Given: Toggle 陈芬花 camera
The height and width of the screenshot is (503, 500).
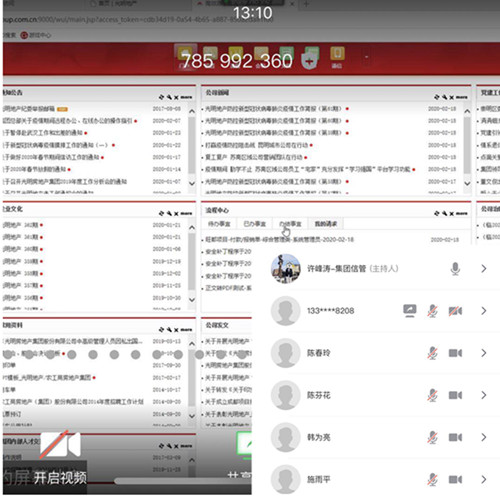Looking at the screenshot, I should [x=455, y=395].
